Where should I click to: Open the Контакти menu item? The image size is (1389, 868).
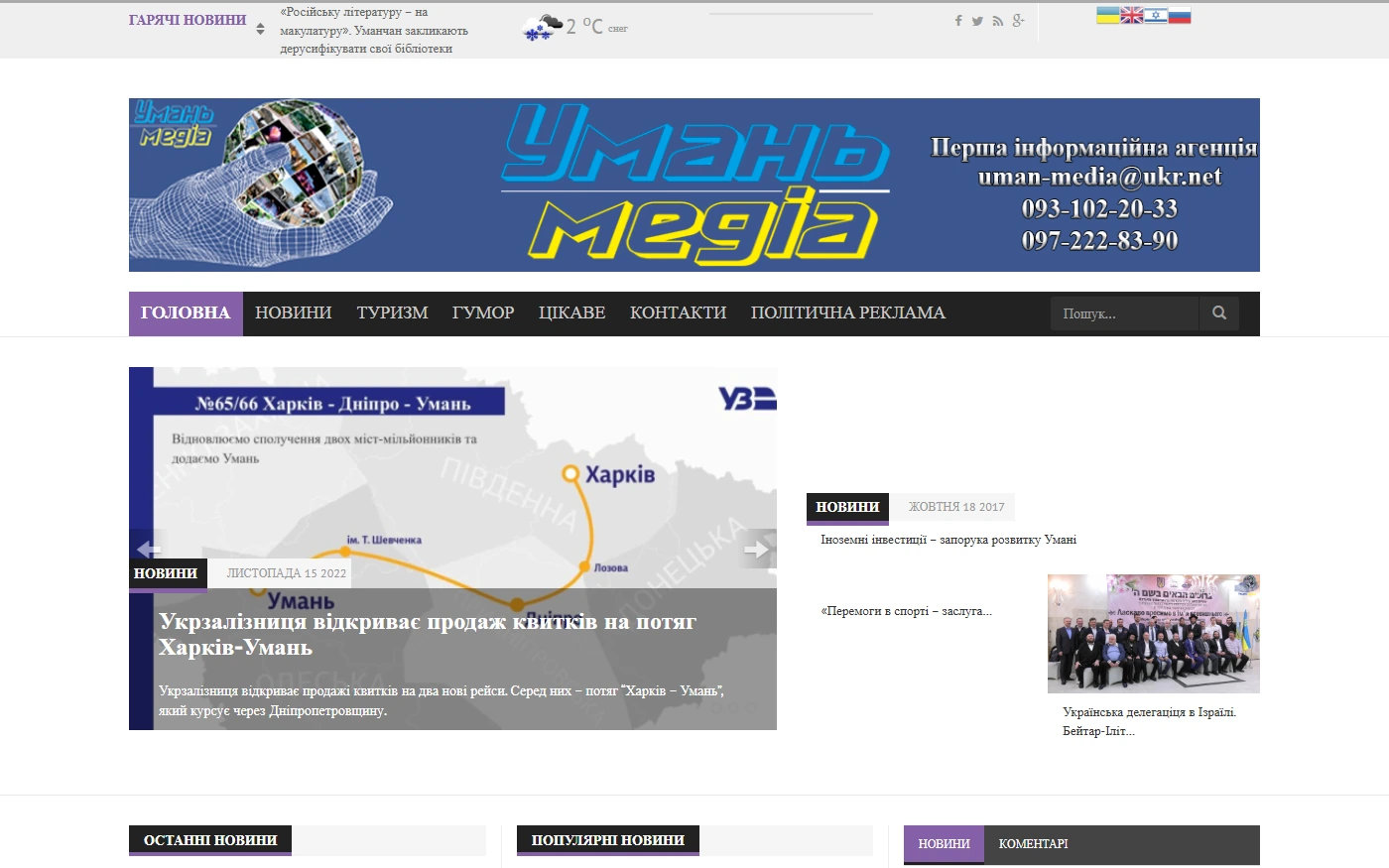point(679,313)
